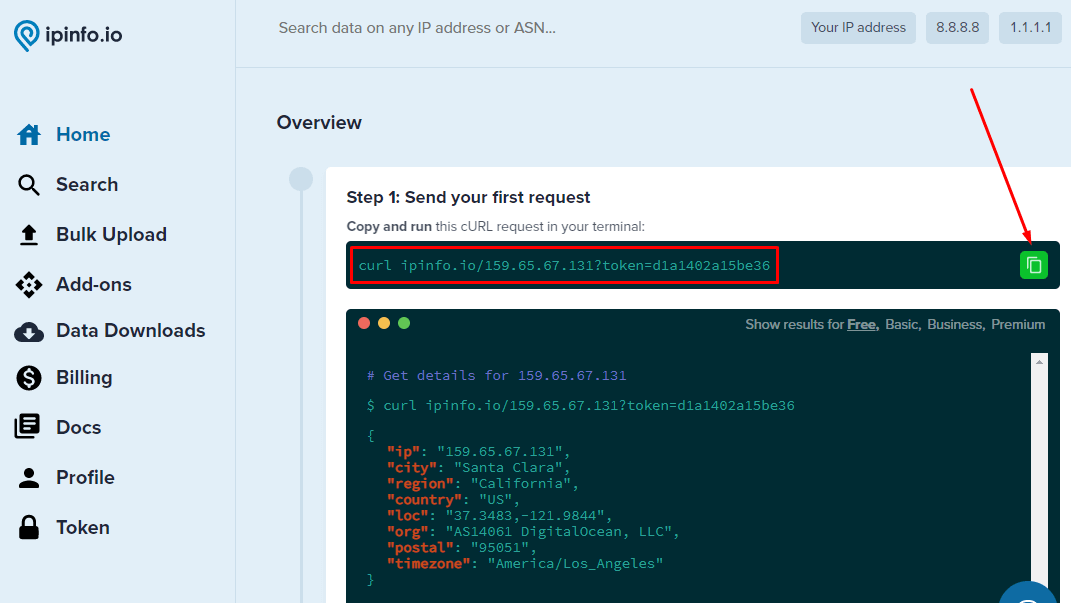Open Profile page label
Viewport: 1071px width, 603px height.
[85, 477]
